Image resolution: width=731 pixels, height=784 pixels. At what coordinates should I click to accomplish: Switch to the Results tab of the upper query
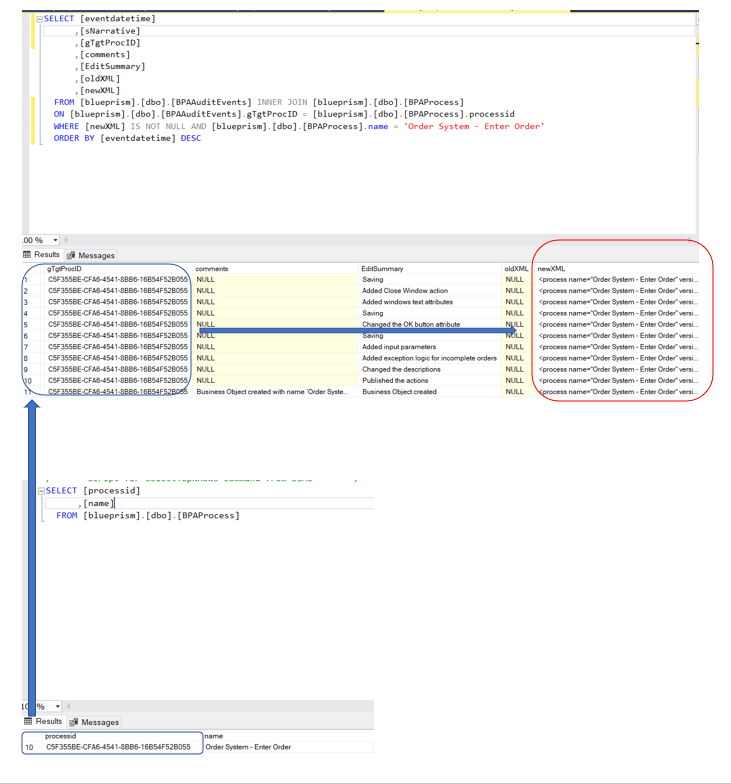(x=42, y=254)
